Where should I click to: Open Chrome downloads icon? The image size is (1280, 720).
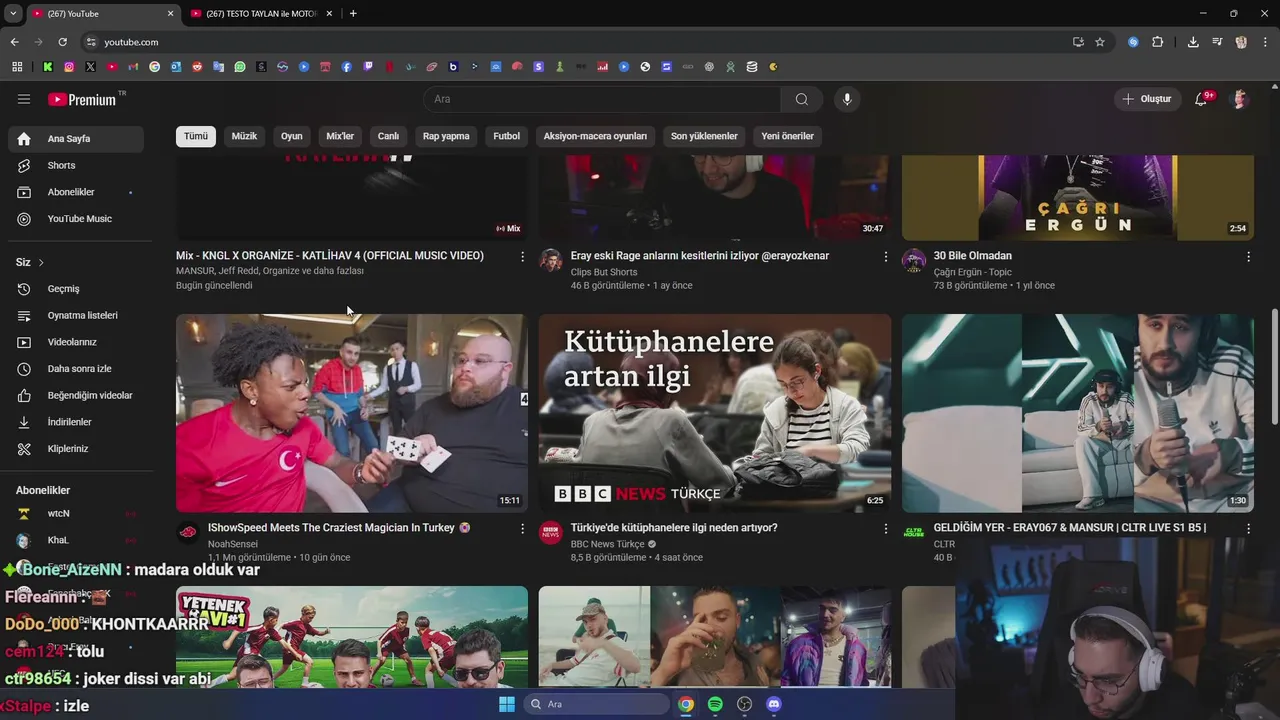point(1193,42)
